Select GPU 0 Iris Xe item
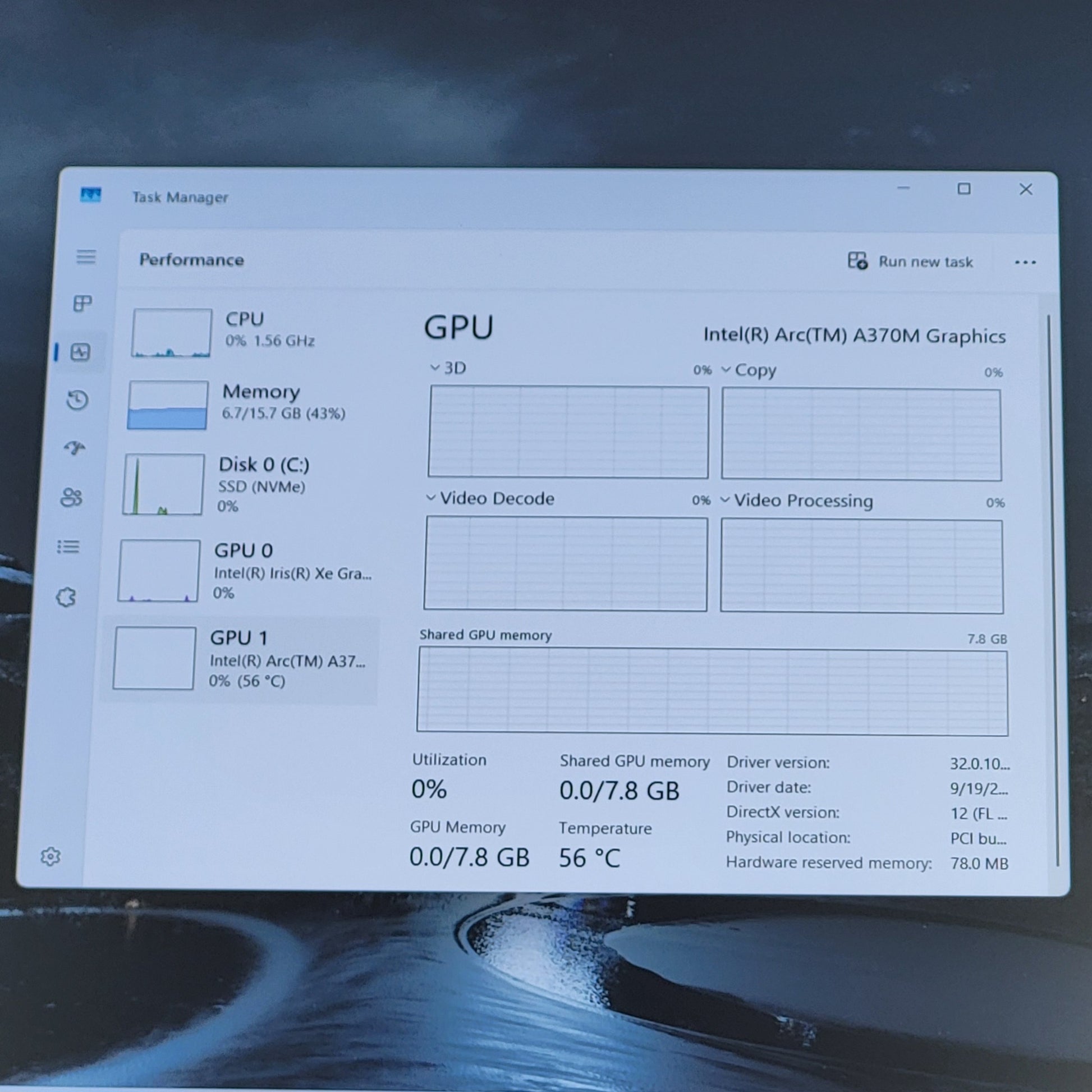This screenshot has height=1092, width=1092. pyautogui.click(x=243, y=570)
